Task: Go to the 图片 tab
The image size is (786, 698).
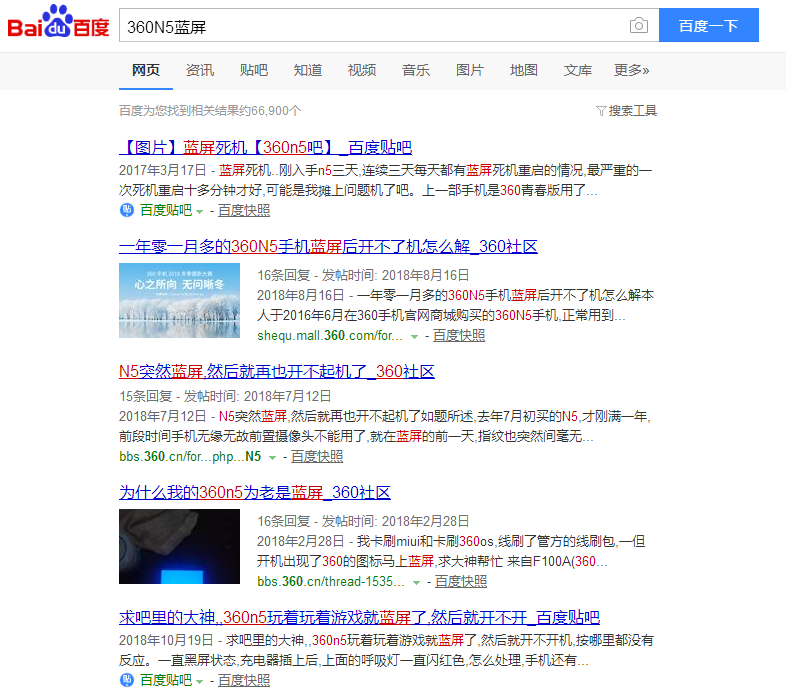Action: (x=470, y=70)
